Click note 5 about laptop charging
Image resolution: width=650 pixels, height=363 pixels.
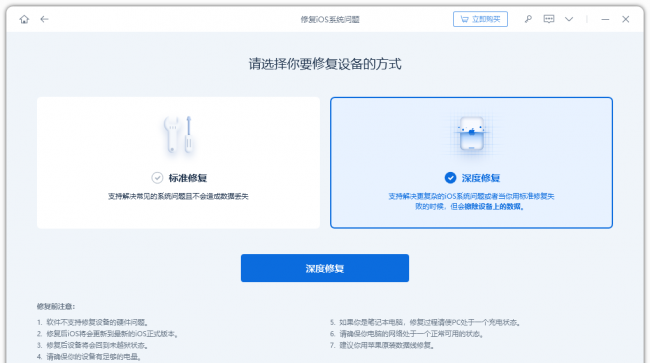coord(425,322)
